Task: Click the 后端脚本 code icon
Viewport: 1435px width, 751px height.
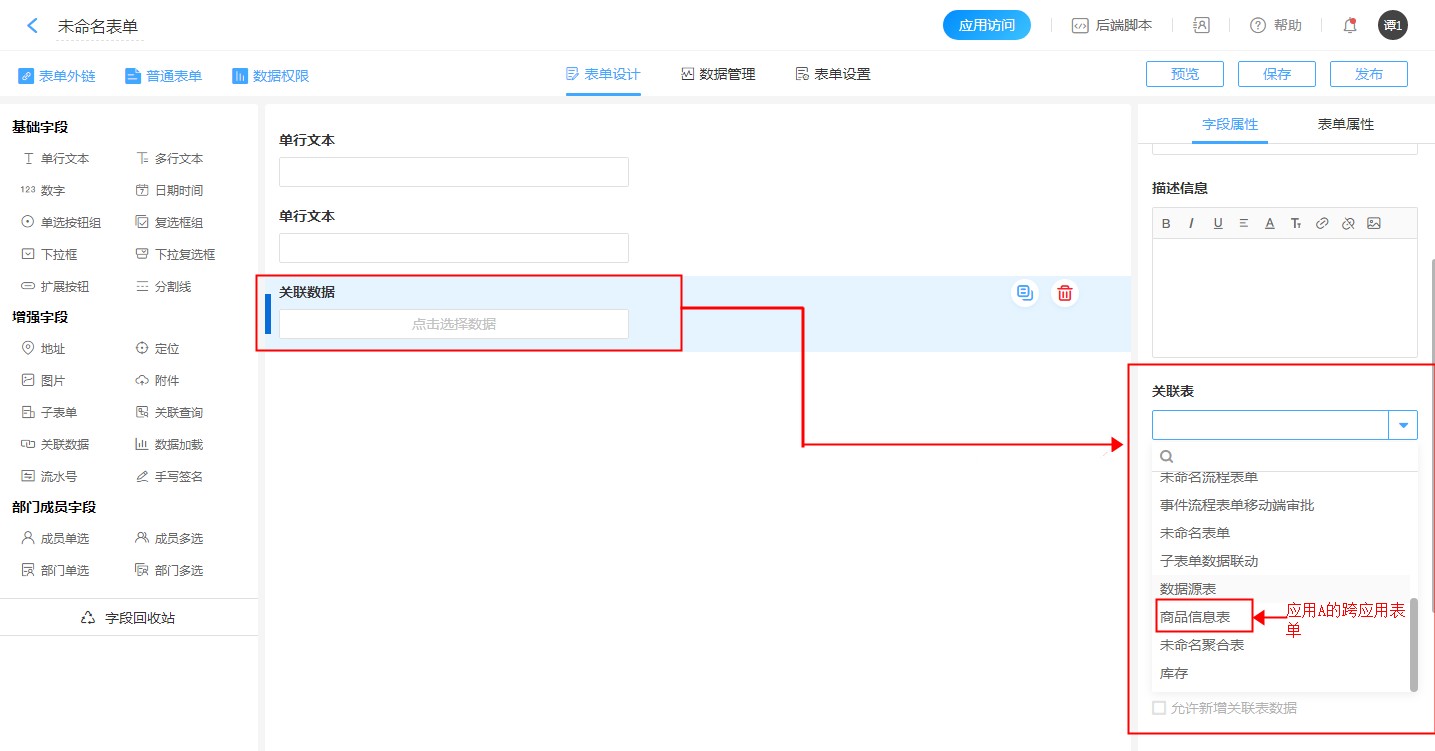Action: pyautogui.click(x=1080, y=26)
